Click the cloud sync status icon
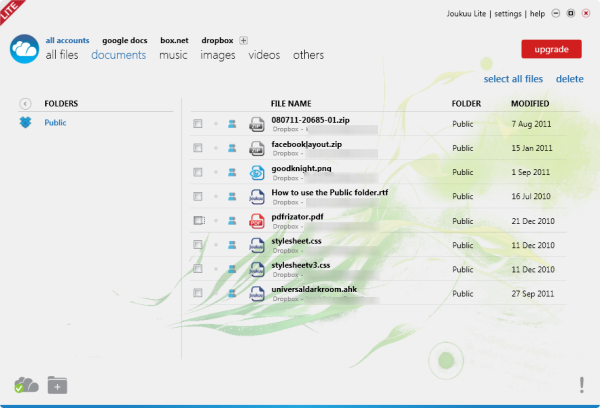The height and width of the screenshot is (408, 600). [26, 385]
